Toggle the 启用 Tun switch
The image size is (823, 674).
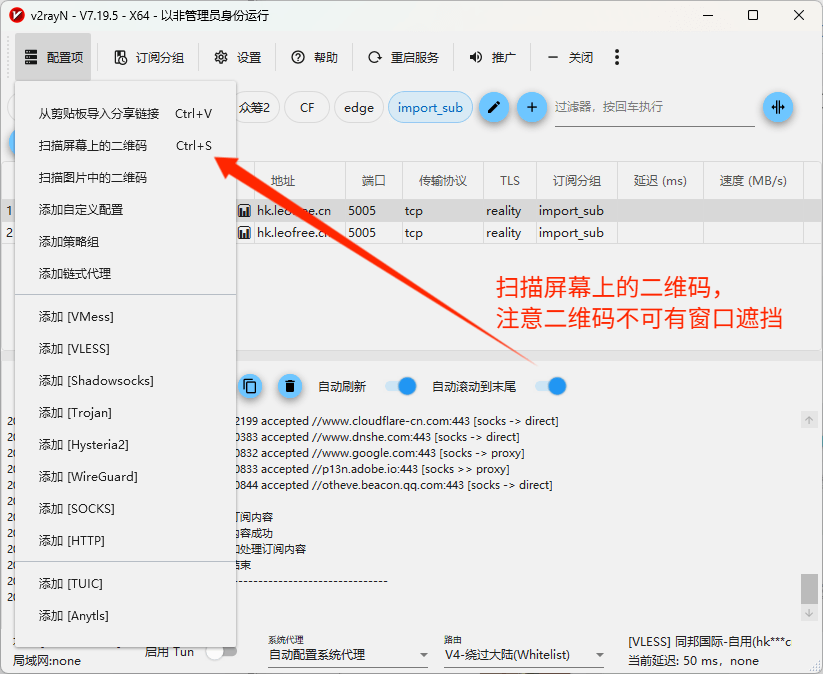click(x=221, y=652)
